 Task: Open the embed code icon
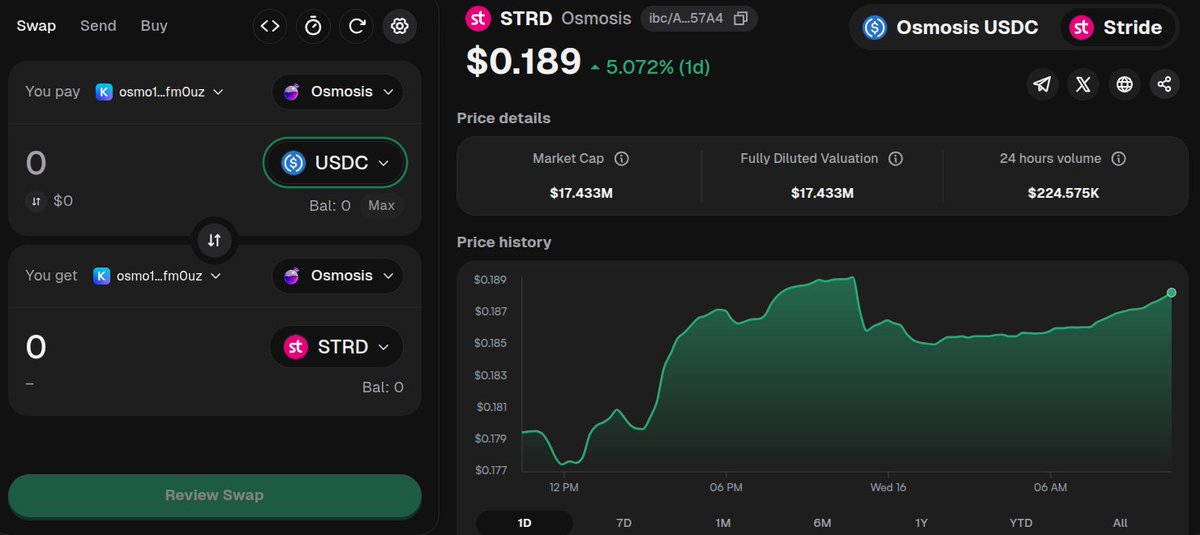(270, 26)
